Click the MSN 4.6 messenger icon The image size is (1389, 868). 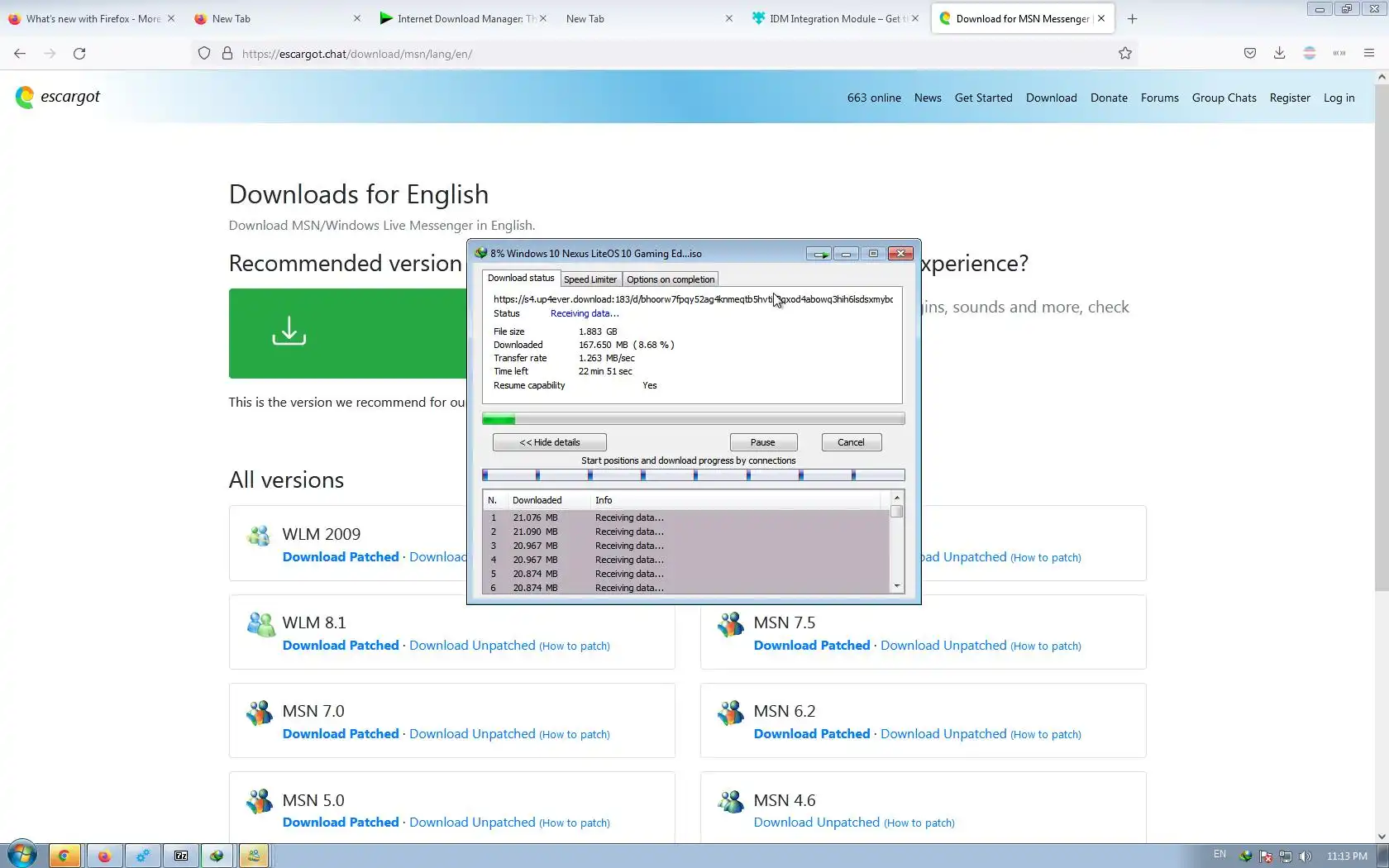(731, 801)
